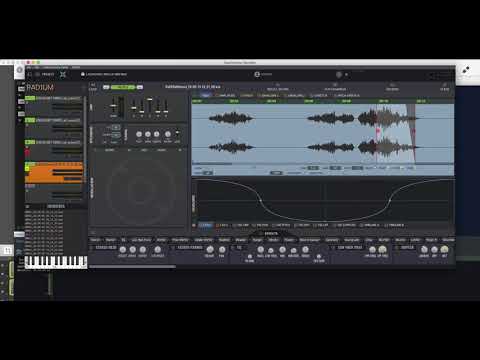
Task: Click the last knob in the STEREO FIELD section
Action: tap(158, 250)
